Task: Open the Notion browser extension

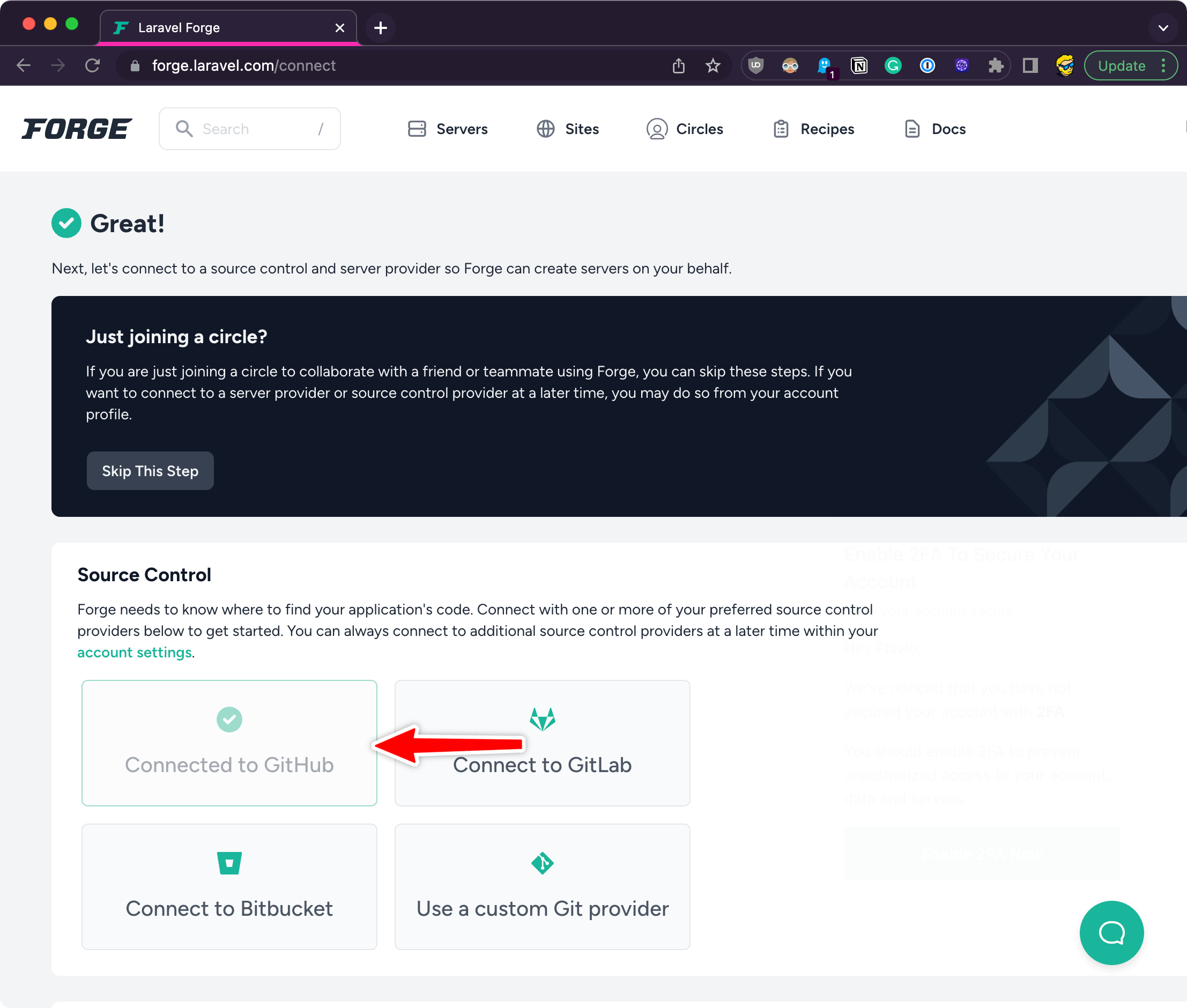Action: [858, 66]
